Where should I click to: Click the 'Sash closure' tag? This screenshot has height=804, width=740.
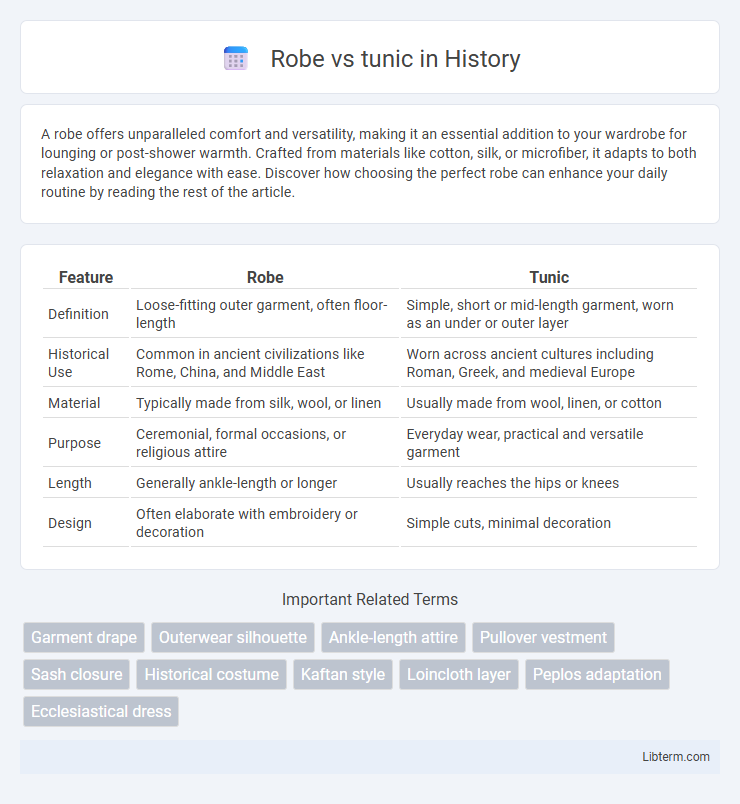click(76, 674)
